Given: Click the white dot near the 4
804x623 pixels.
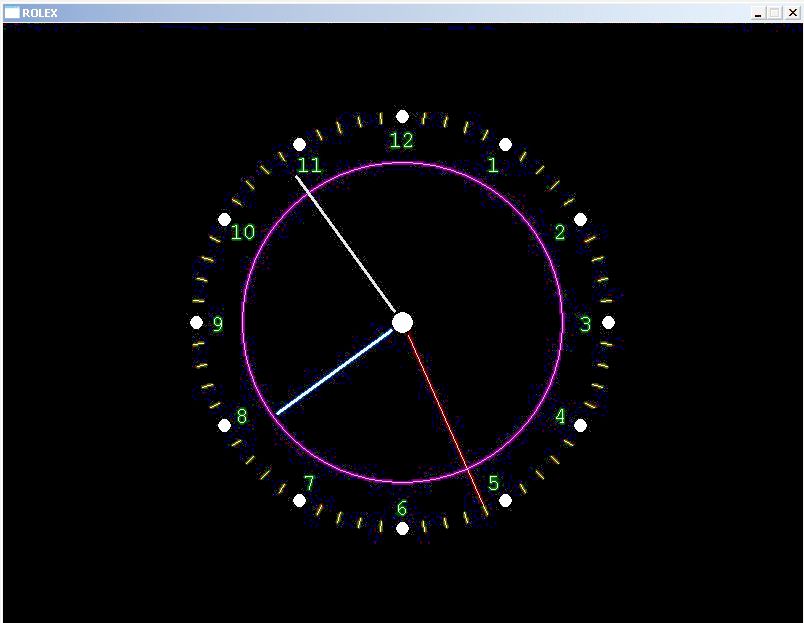Looking at the screenshot, I should [x=580, y=425].
